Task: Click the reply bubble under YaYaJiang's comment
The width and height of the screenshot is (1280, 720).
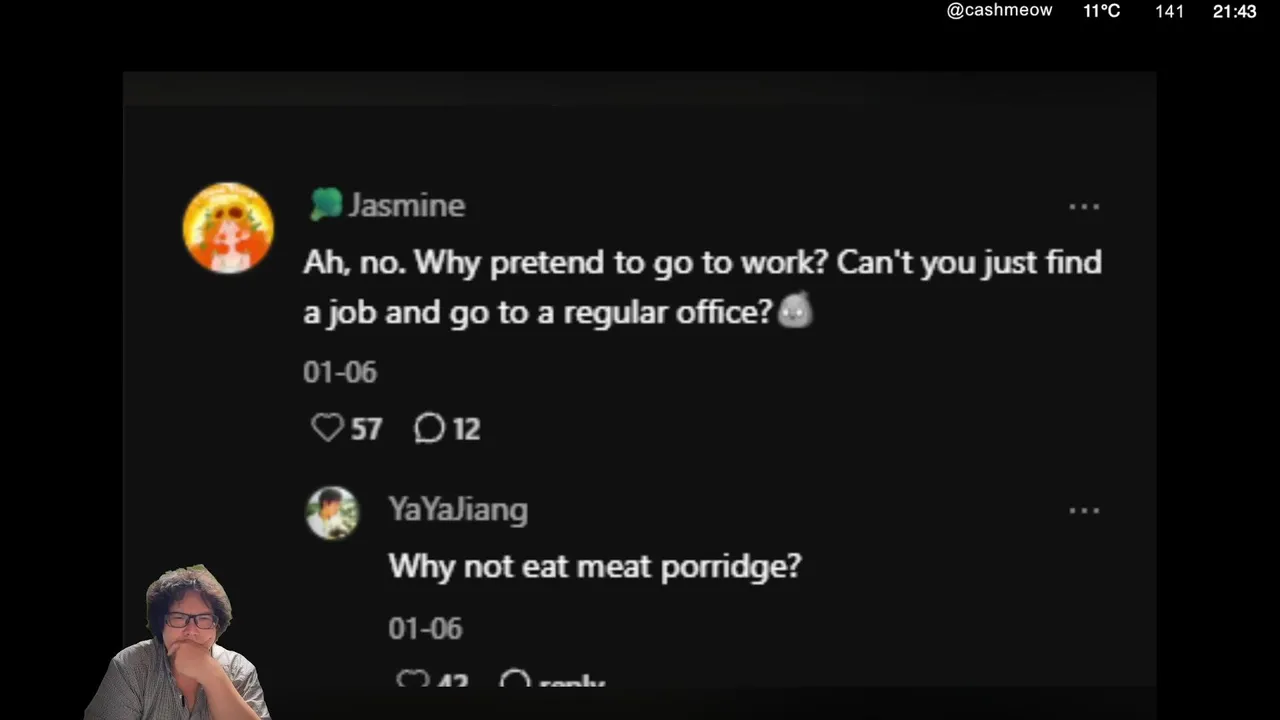Action: coord(514,681)
